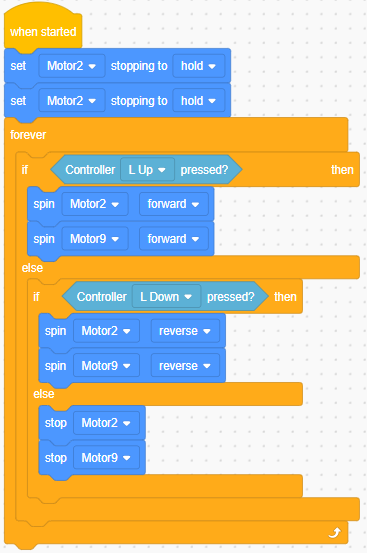Open Motor9 dropdown in spin reverse block
Viewport: 367px width, 553px height.
coord(106,366)
